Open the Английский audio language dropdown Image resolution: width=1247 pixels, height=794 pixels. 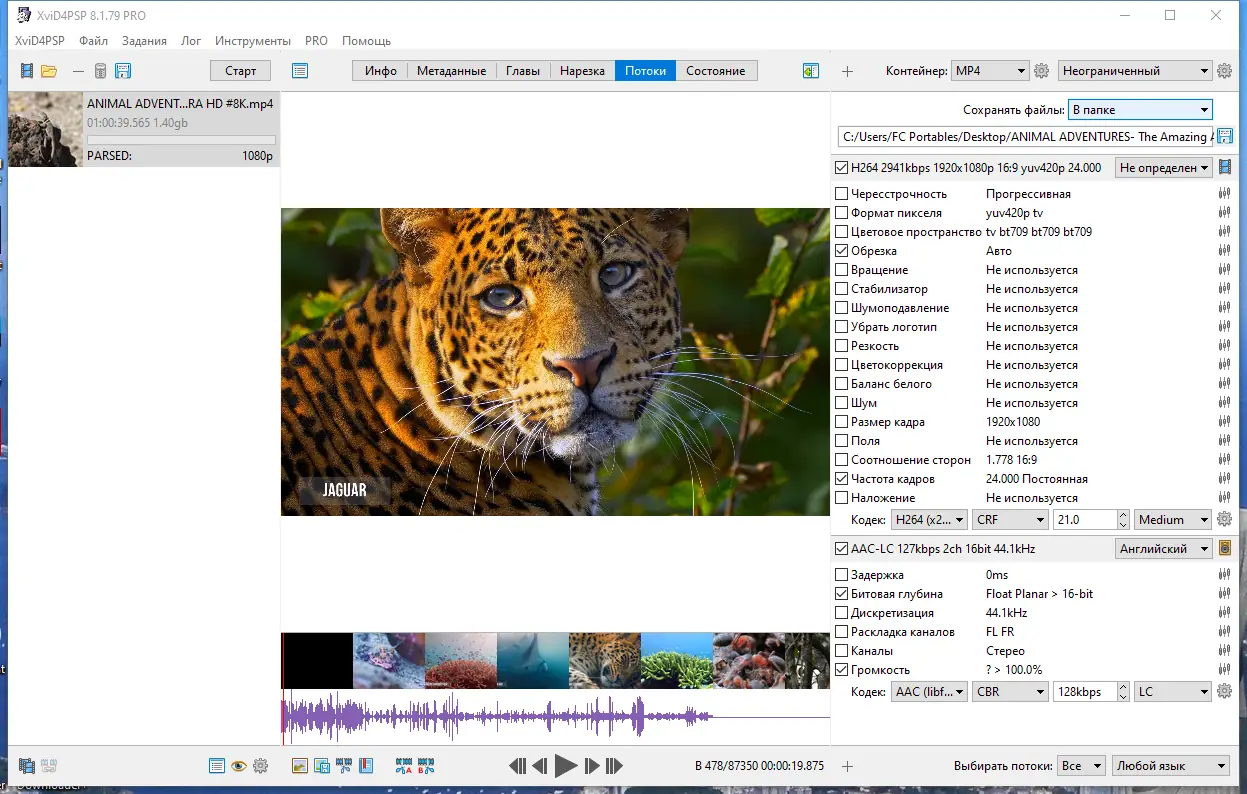pyautogui.click(x=1163, y=549)
